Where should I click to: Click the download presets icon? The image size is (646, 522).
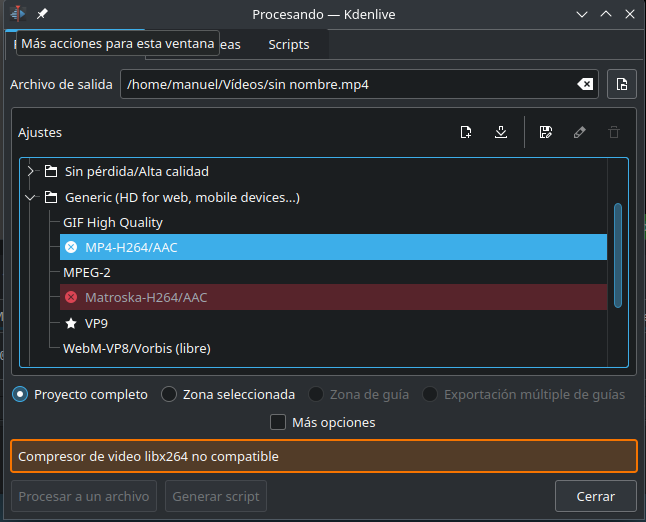pos(501,132)
